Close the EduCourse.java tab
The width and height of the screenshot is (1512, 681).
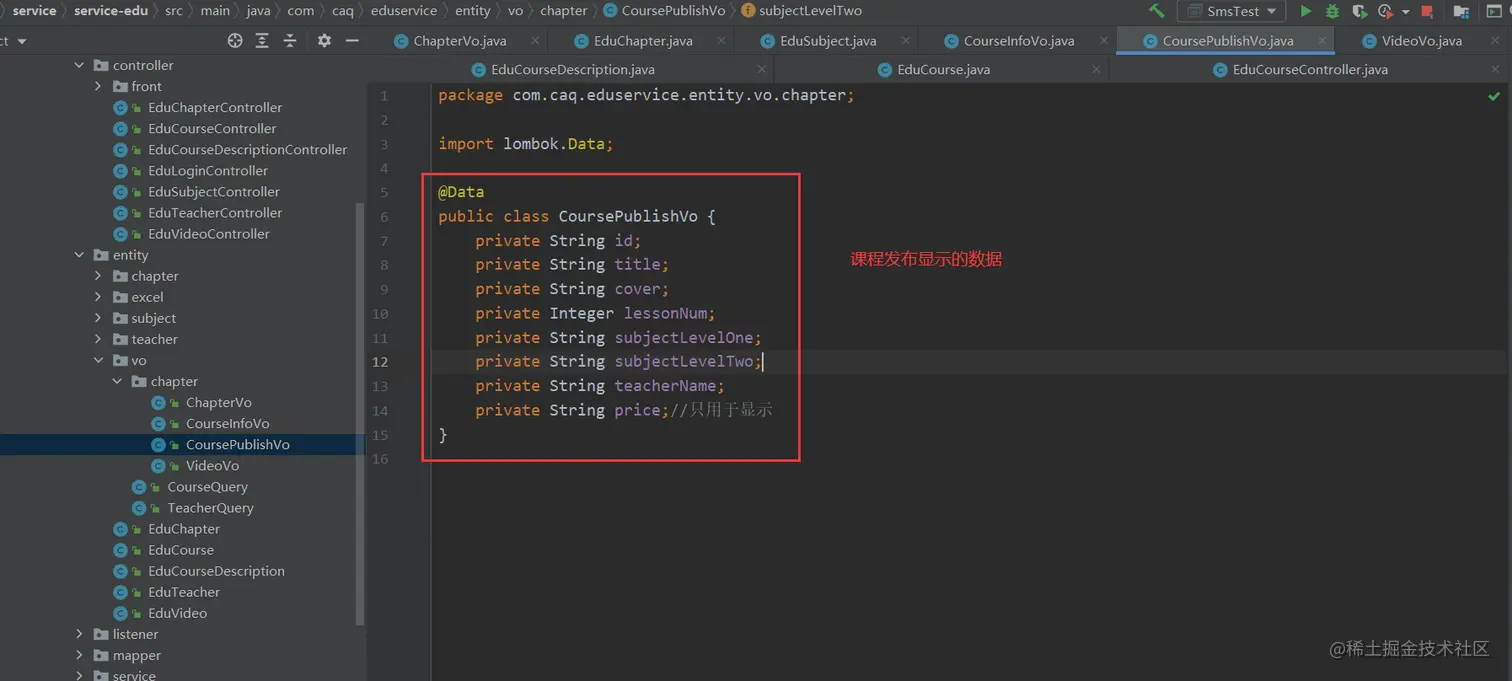click(1096, 69)
